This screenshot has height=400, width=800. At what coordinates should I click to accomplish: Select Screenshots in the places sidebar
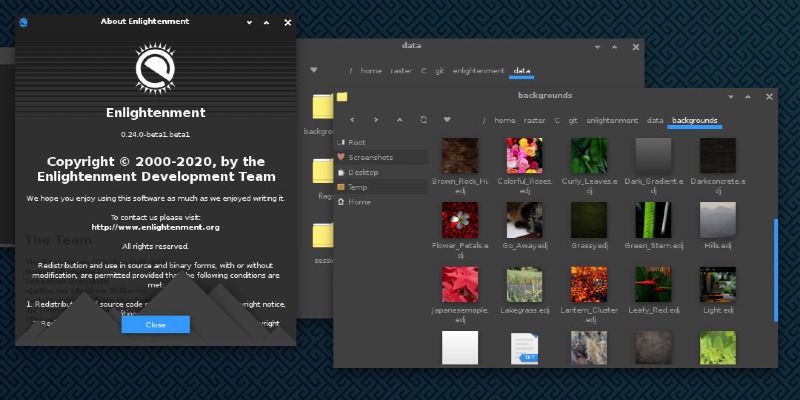[x=370, y=157]
